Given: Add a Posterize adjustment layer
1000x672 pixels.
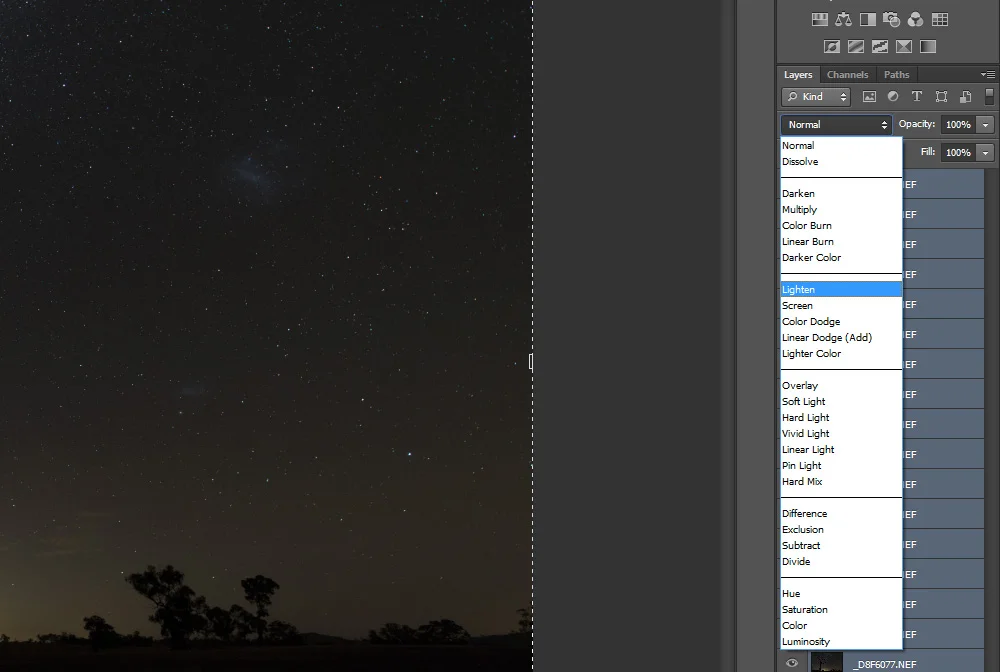Looking at the screenshot, I should pyautogui.click(x=856, y=47).
